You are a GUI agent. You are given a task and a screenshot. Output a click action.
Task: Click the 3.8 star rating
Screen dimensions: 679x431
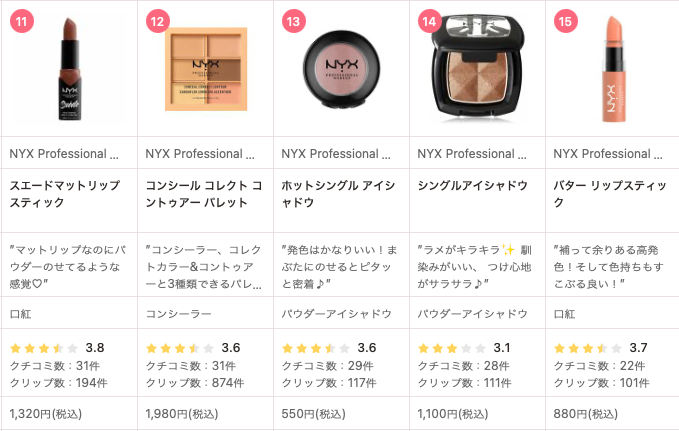(57, 348)
